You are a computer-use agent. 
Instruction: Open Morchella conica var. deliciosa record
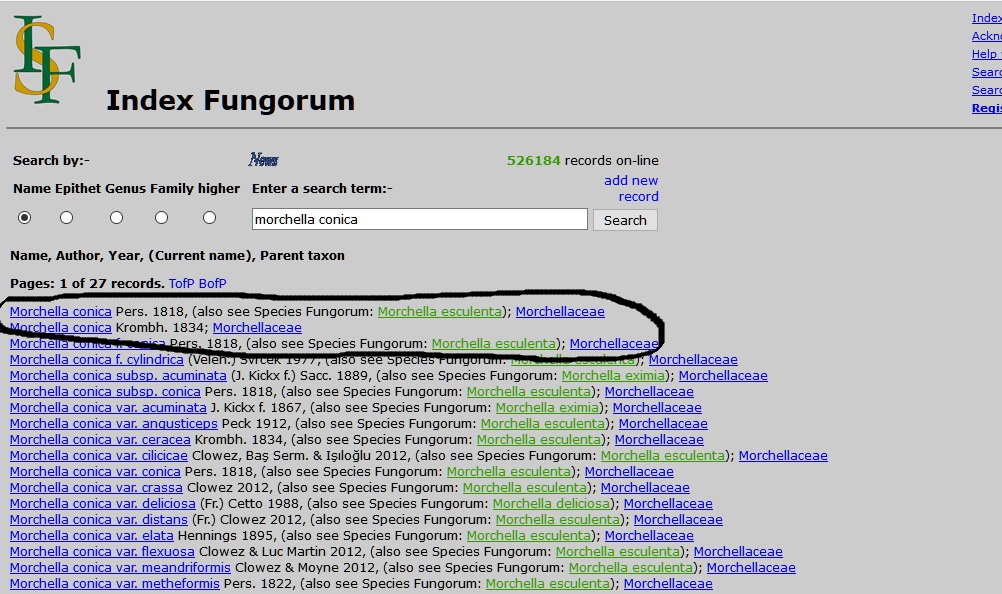pyautogui.click(x=103, y=503)
